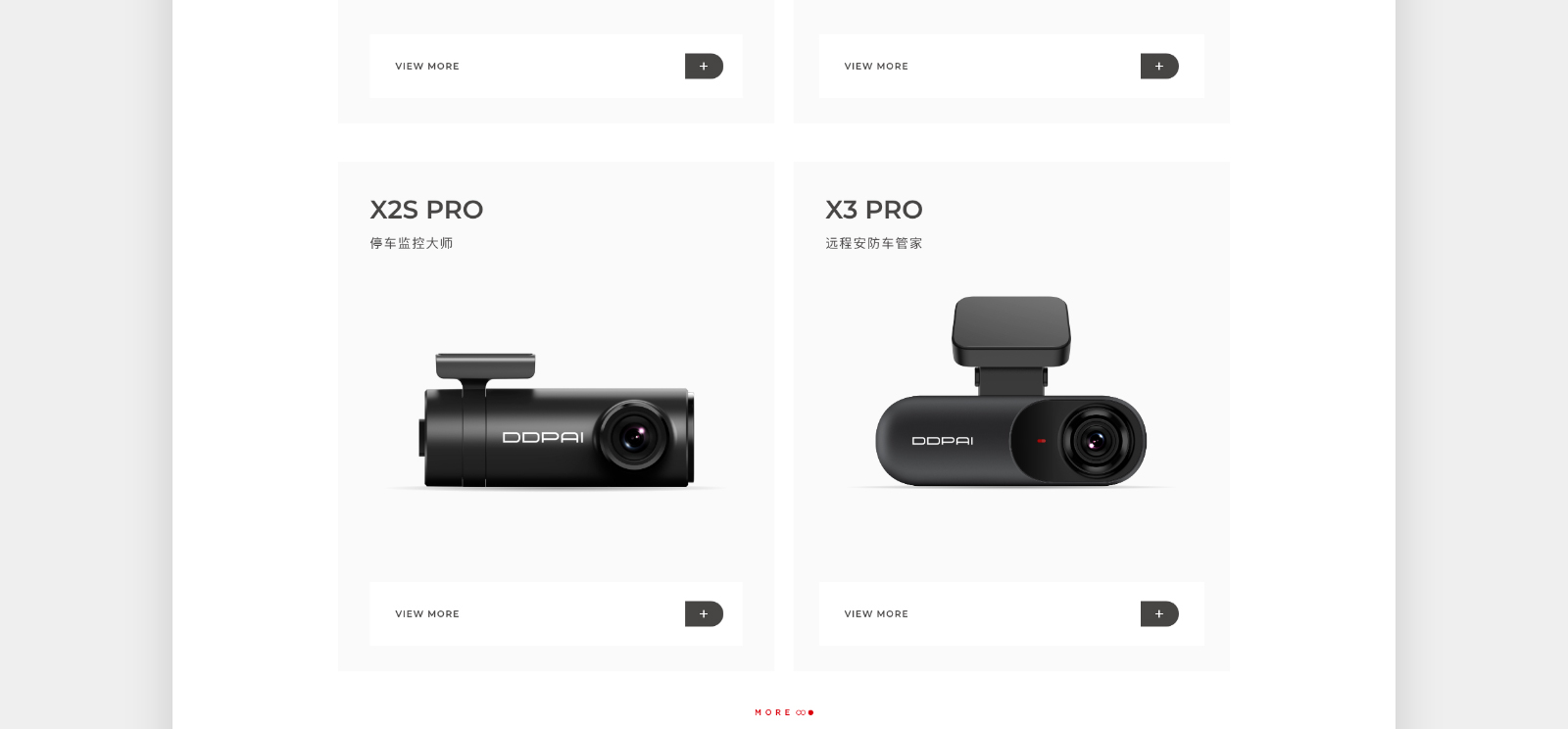Select VIEW MORE text in the top-right card

876,66
